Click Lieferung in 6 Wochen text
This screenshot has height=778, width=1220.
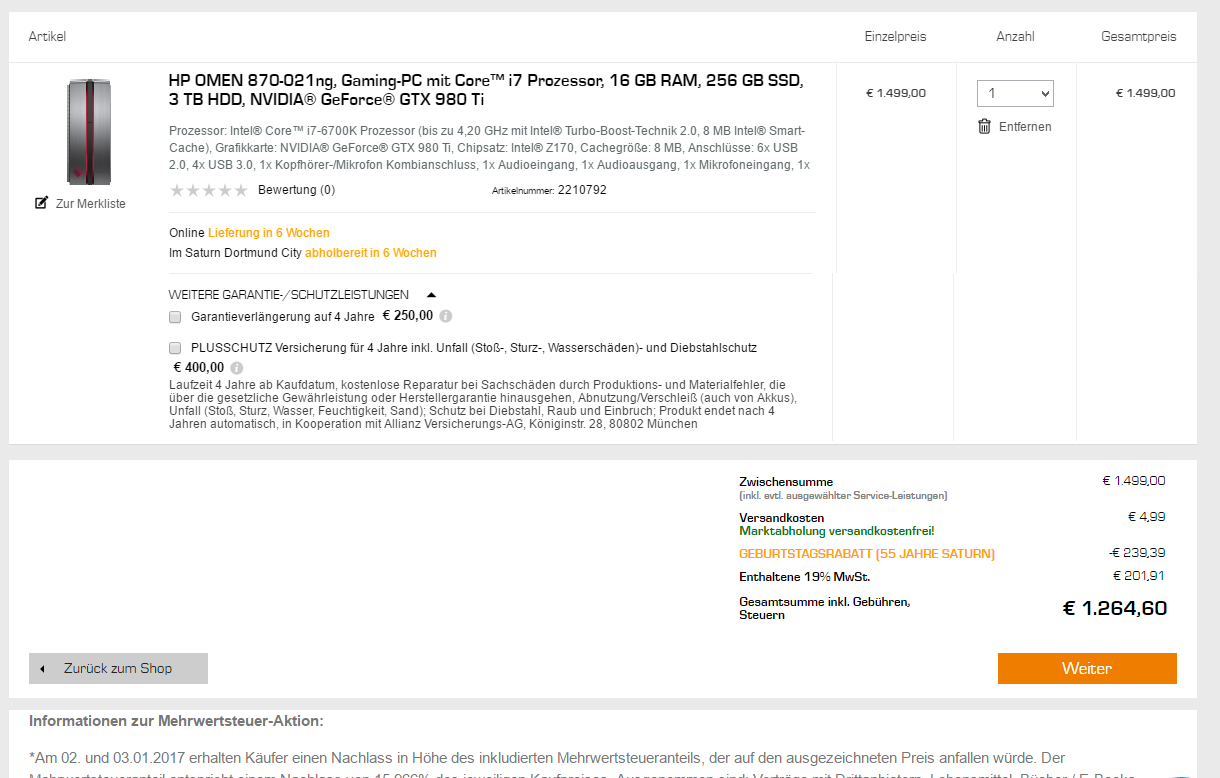[x=269, y=233]
